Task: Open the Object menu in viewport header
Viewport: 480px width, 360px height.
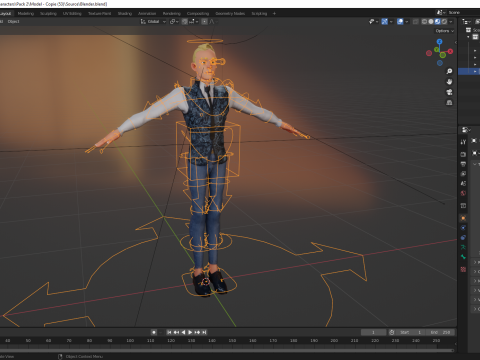Action: point(14,21)
